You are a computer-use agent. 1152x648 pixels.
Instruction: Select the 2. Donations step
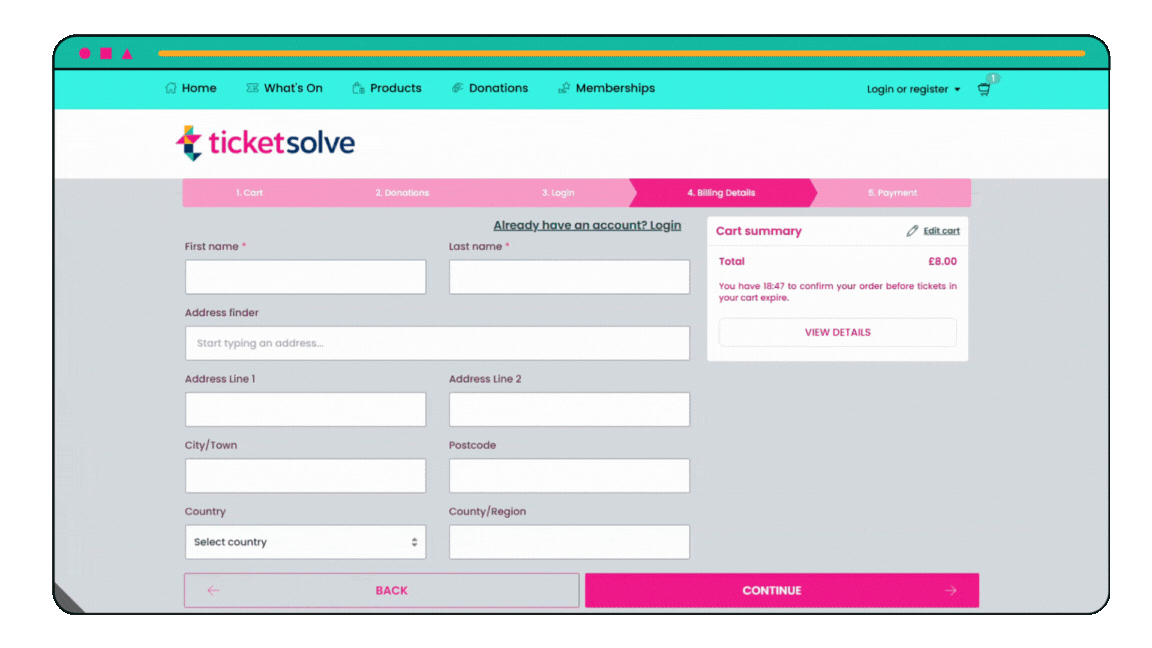point(402,192)
